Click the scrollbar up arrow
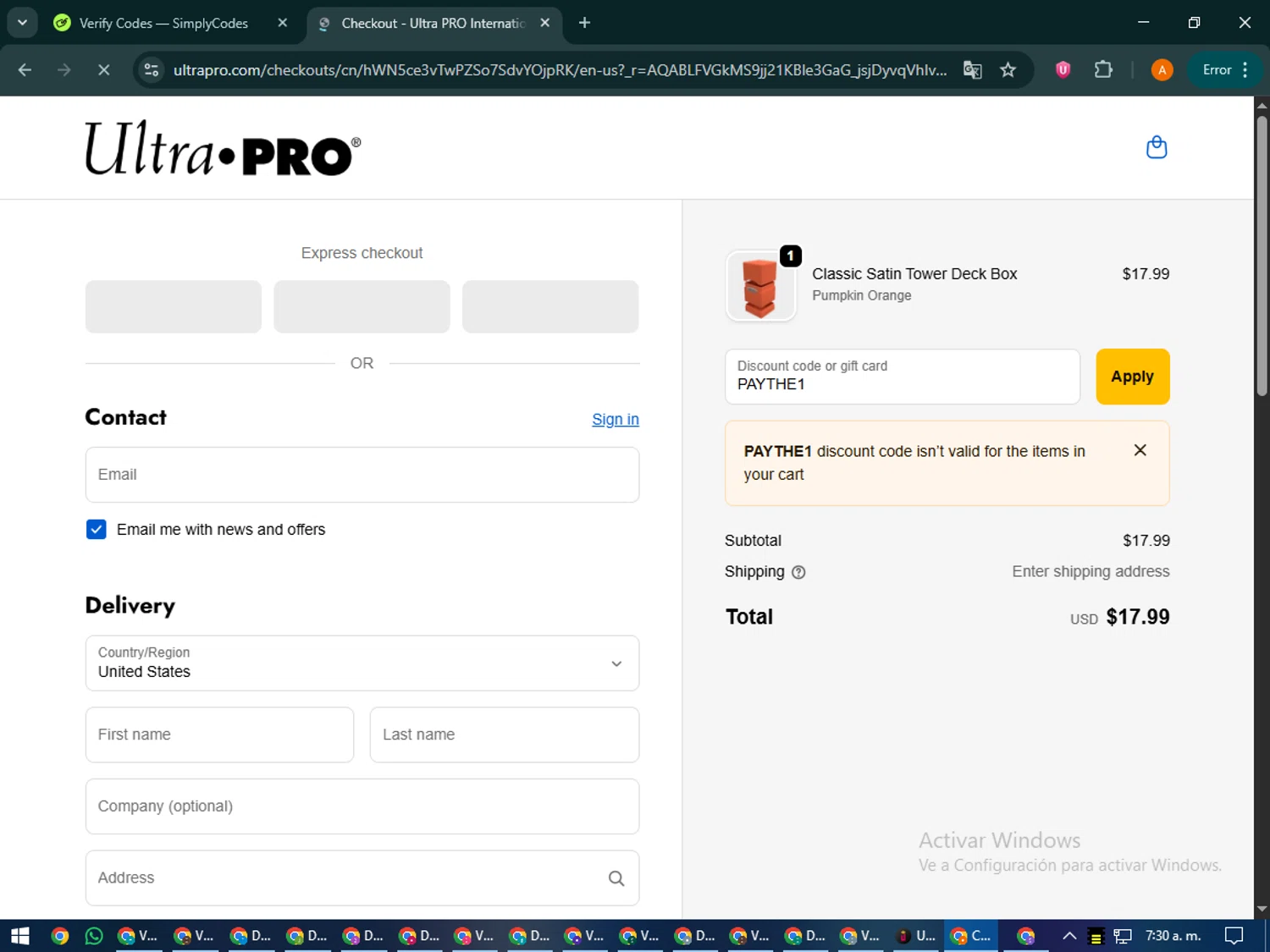The image size is (1270, 952). (x=1262, y=106)
